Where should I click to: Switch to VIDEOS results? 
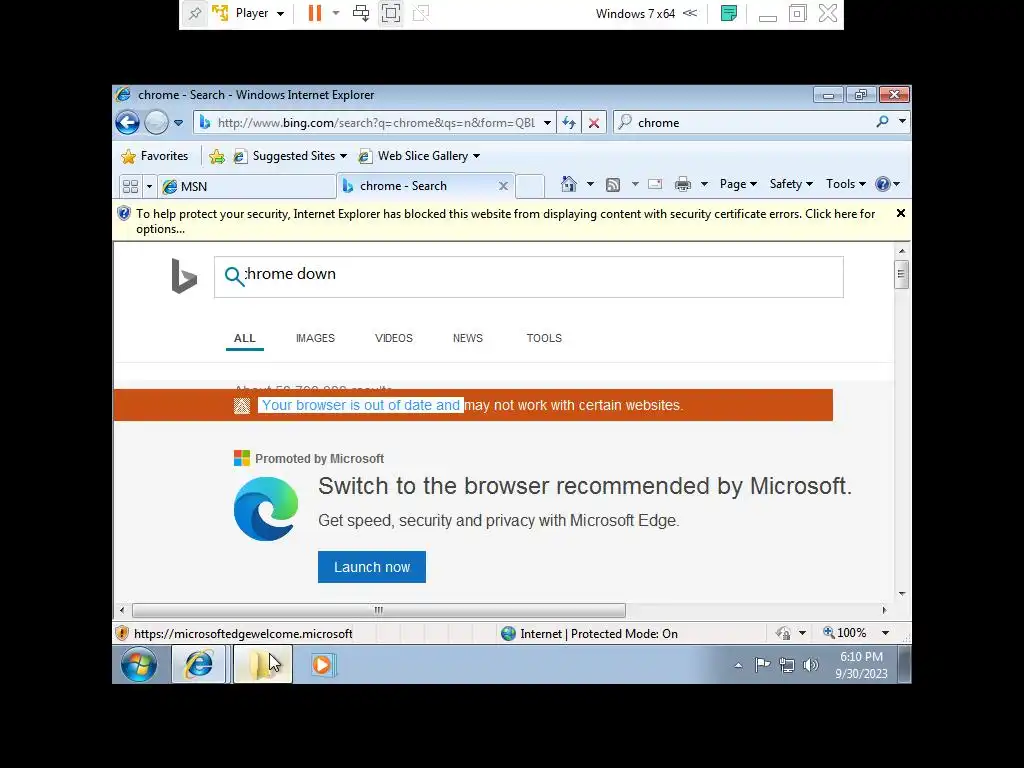pyautogui.click(x=394, y=338)
